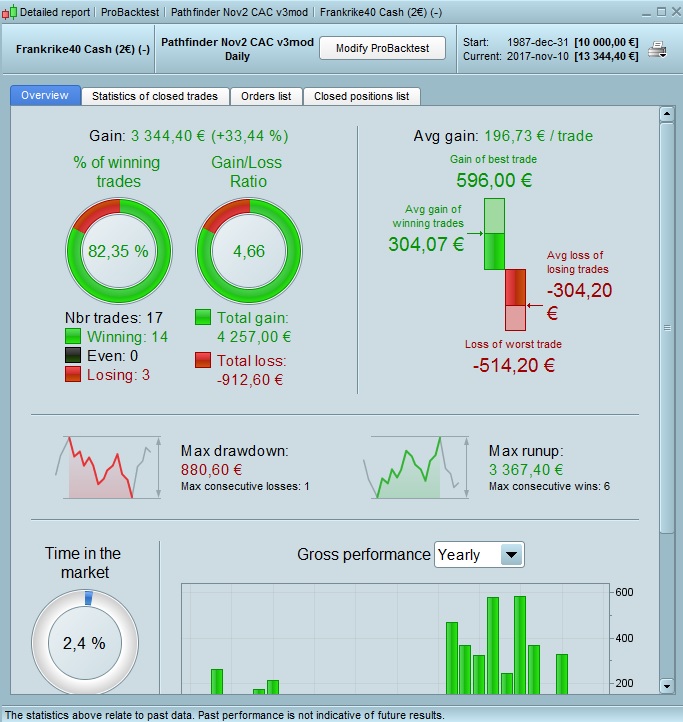Screen dimensions: 683x722
Task: Click the tallest green bar in performance chart
Action: [520, 645]
